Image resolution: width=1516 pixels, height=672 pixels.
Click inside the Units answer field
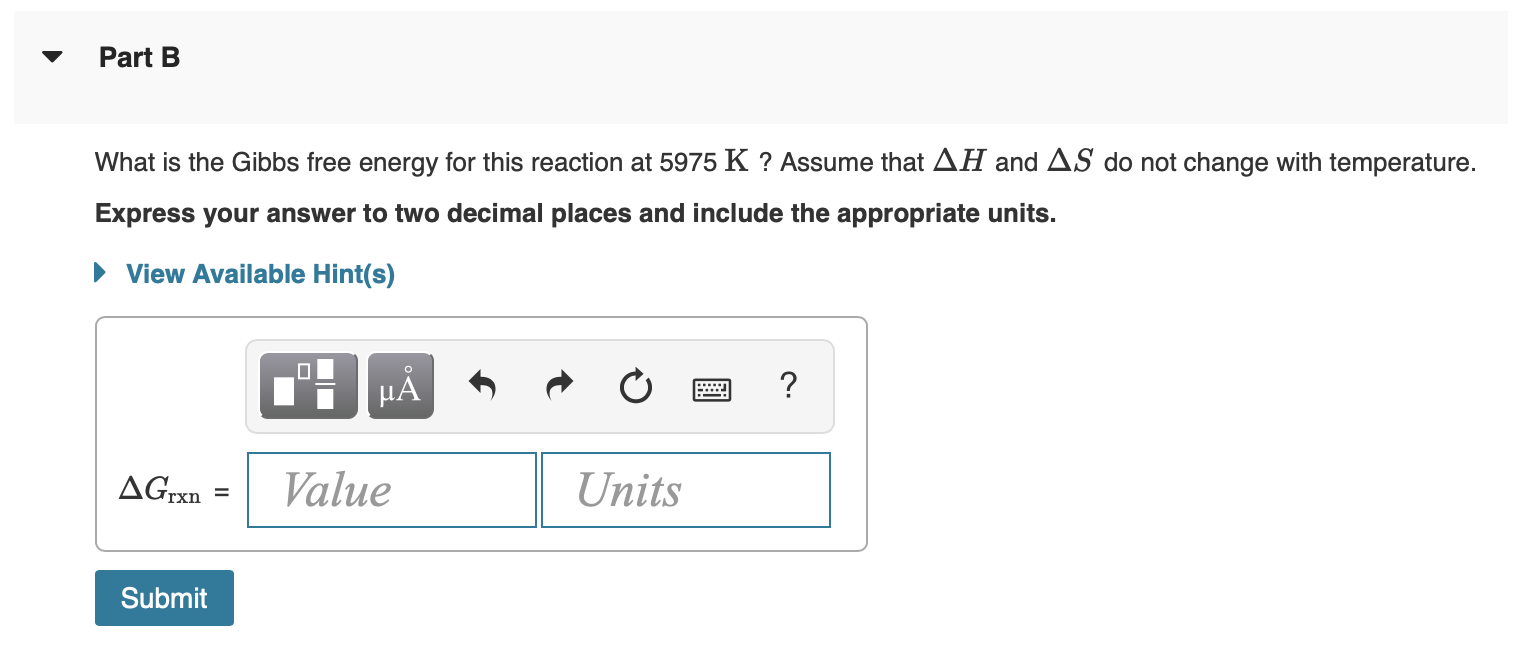(x=685, y=489)
